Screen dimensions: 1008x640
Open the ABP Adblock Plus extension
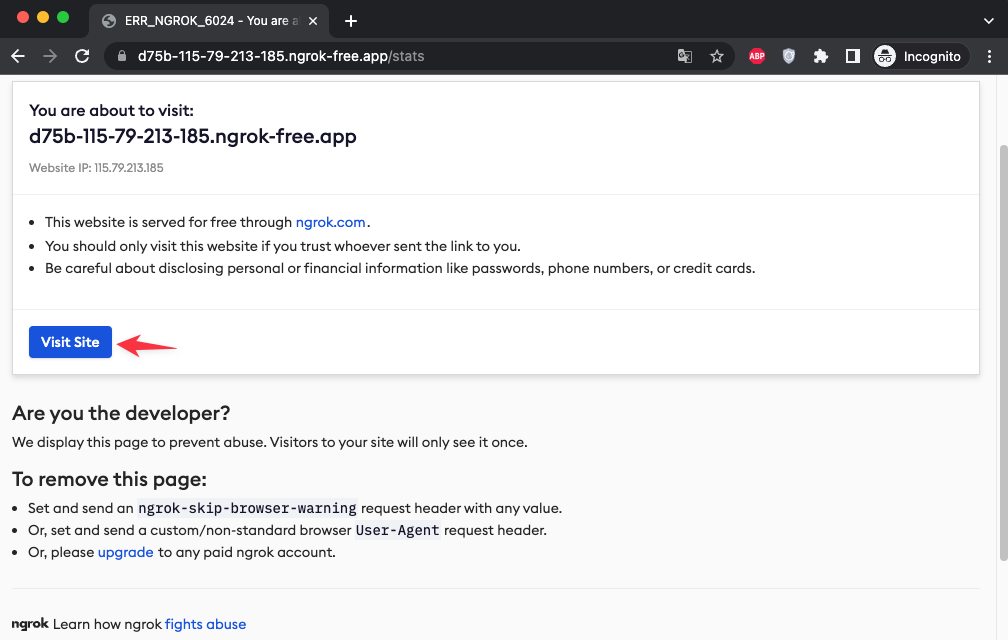pos(757,57)
